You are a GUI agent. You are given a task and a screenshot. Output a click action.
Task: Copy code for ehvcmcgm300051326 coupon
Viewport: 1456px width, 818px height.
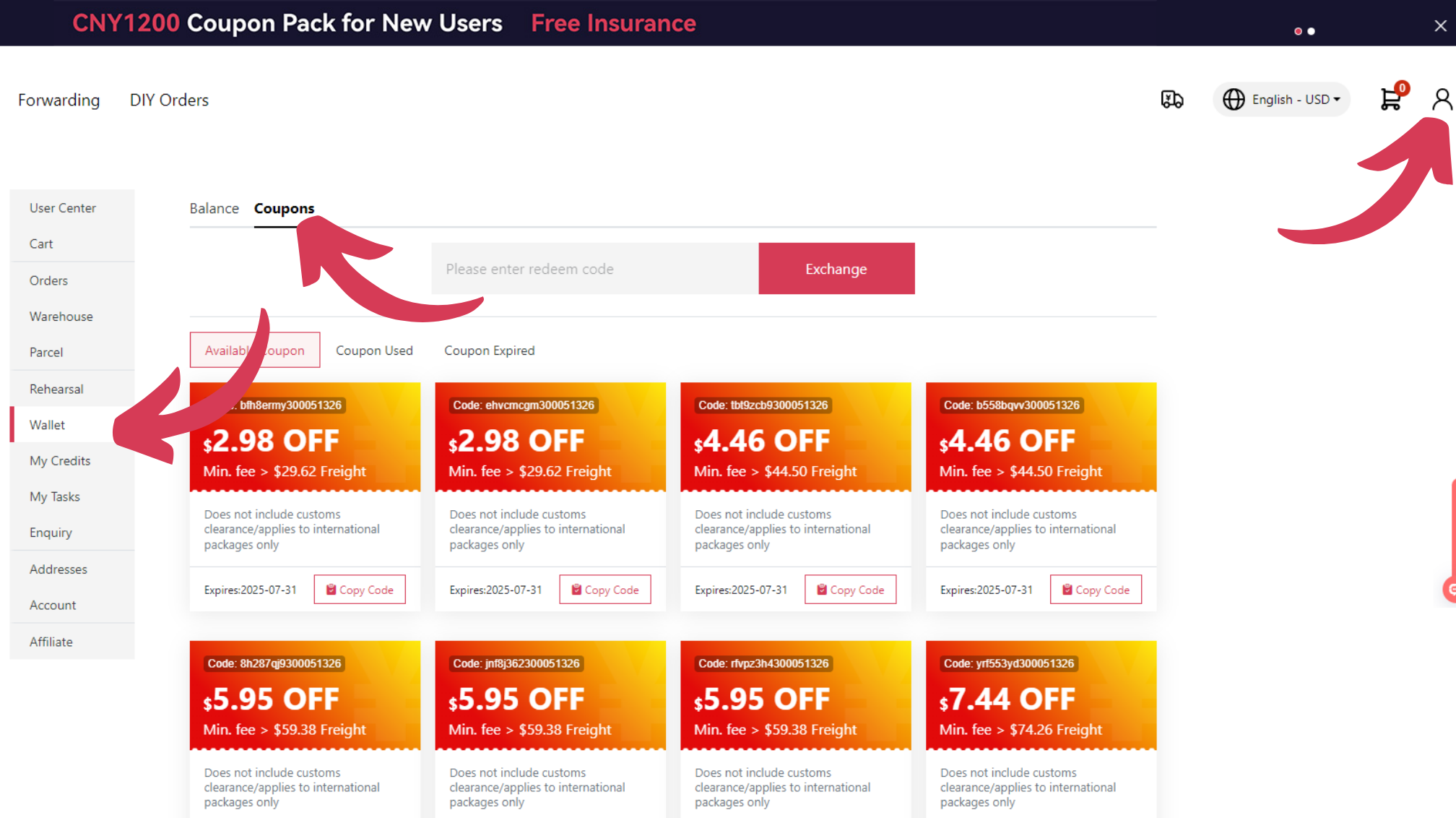(x=605, y=590)
